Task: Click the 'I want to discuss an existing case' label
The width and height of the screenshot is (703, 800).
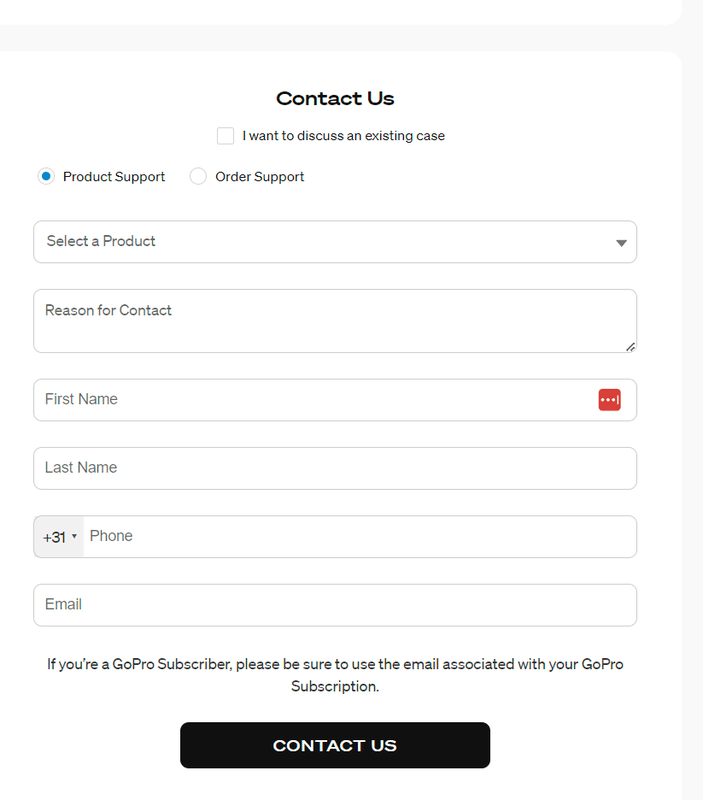Action: coord(343,136)
